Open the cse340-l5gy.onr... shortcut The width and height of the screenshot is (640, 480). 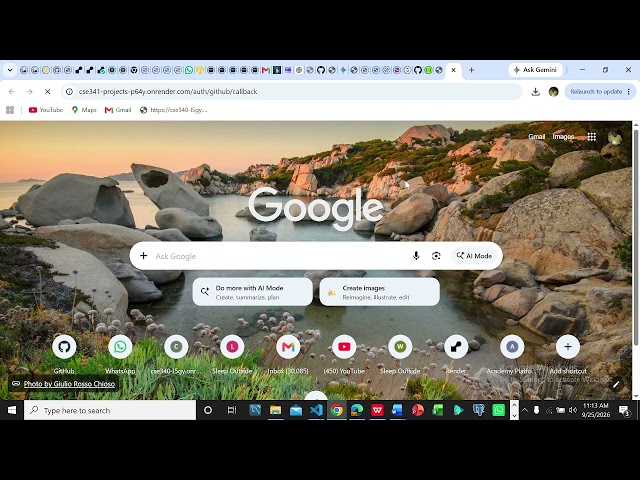click(x=176, y=347)
